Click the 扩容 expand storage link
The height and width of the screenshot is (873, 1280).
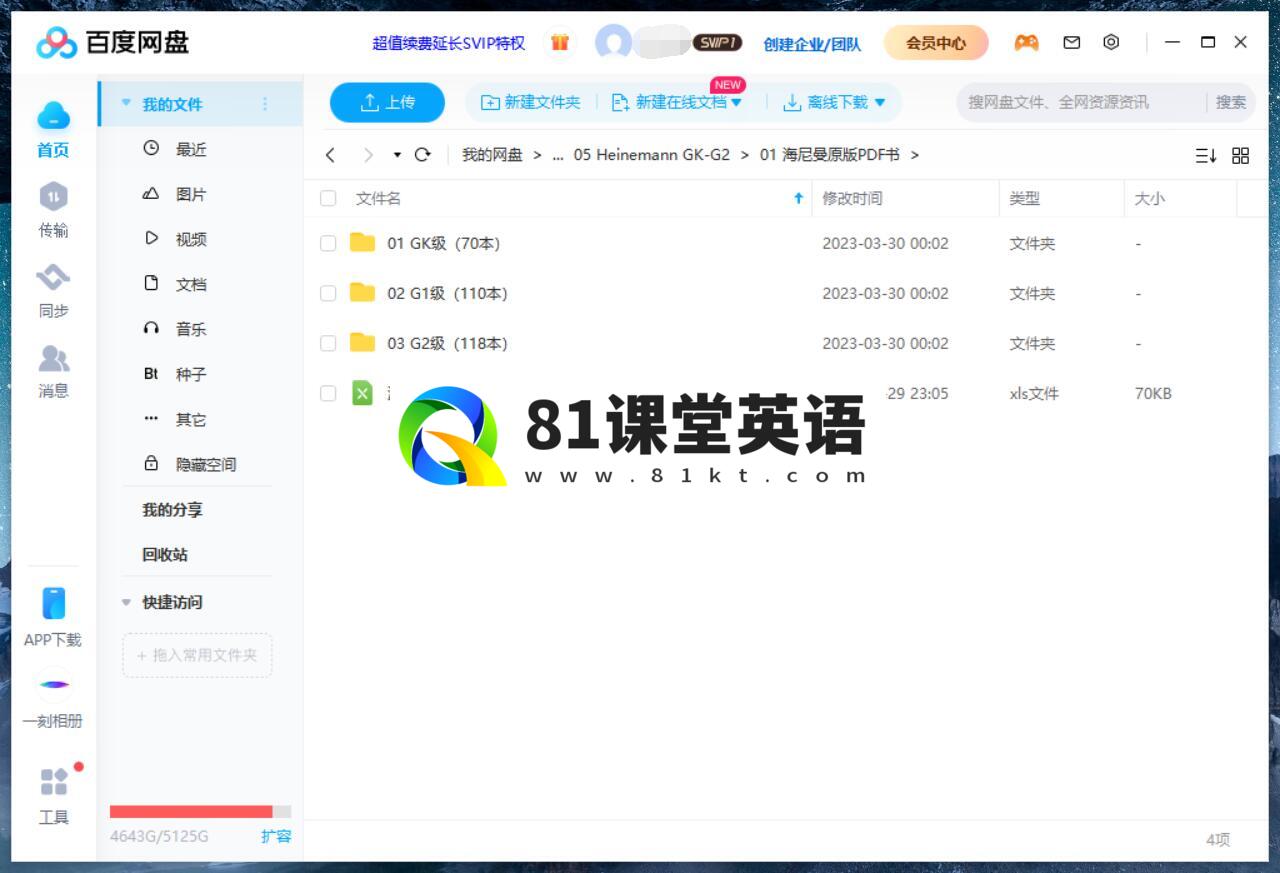point(276,836)
